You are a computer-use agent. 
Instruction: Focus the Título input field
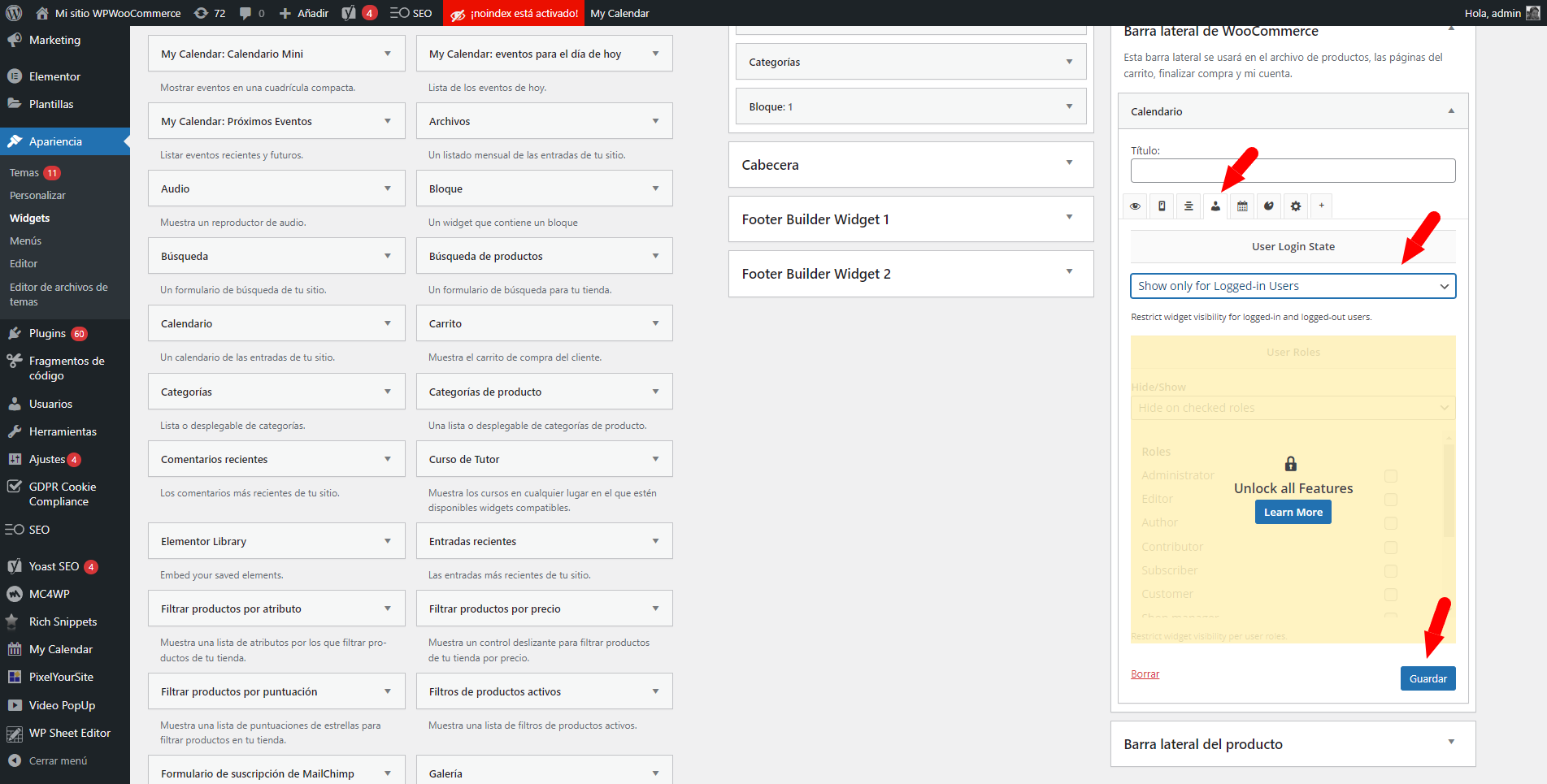point(1293,171)
